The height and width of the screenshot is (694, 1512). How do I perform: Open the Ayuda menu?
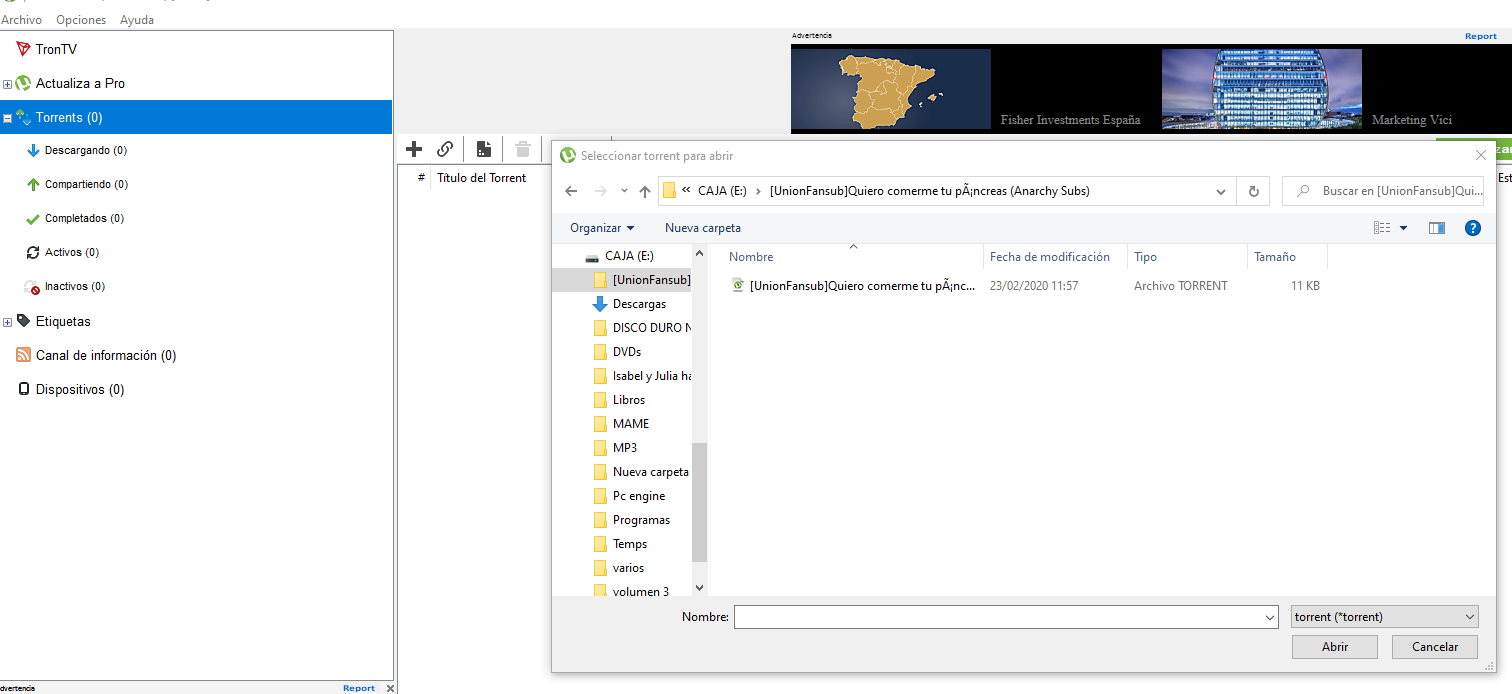[x=137, y=20]
